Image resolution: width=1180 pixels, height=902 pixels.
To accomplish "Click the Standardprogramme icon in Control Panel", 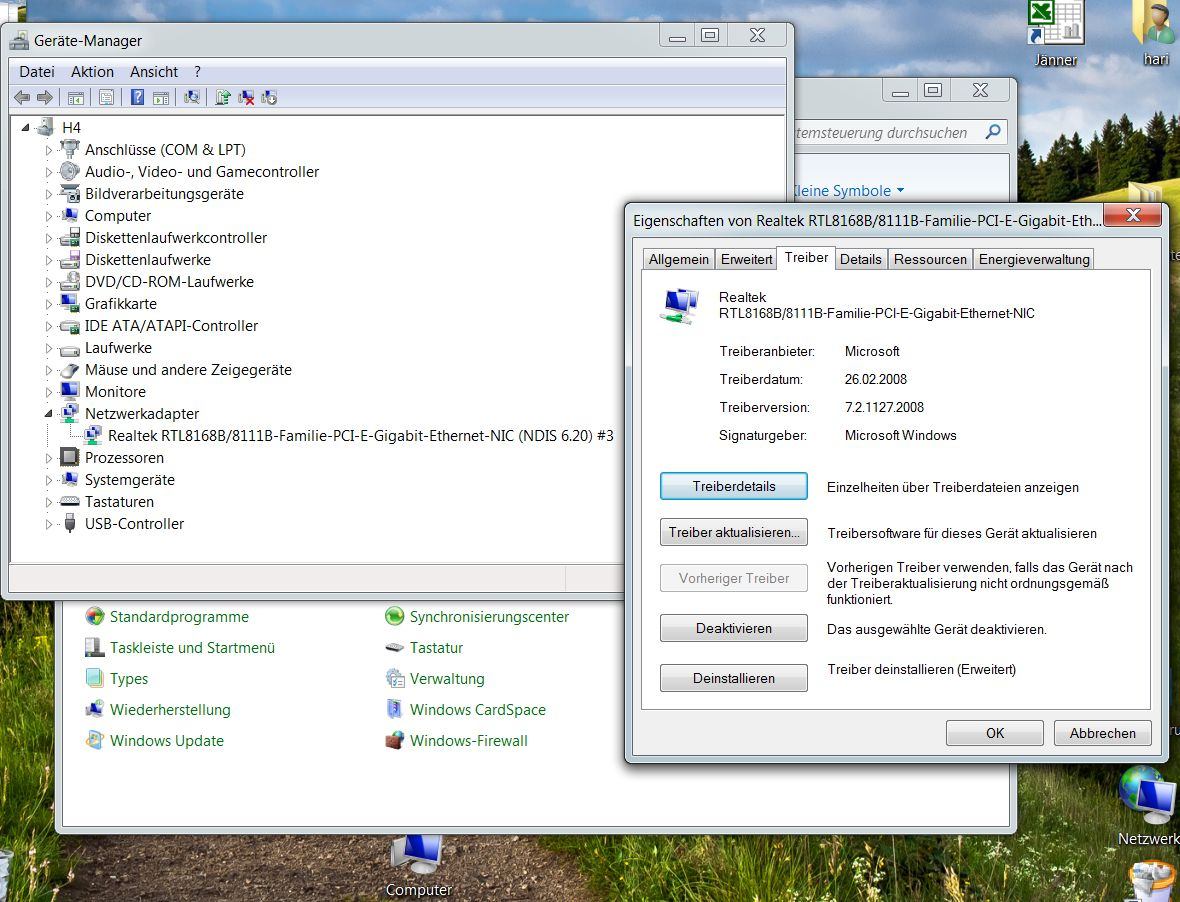I will pos(95,616).
